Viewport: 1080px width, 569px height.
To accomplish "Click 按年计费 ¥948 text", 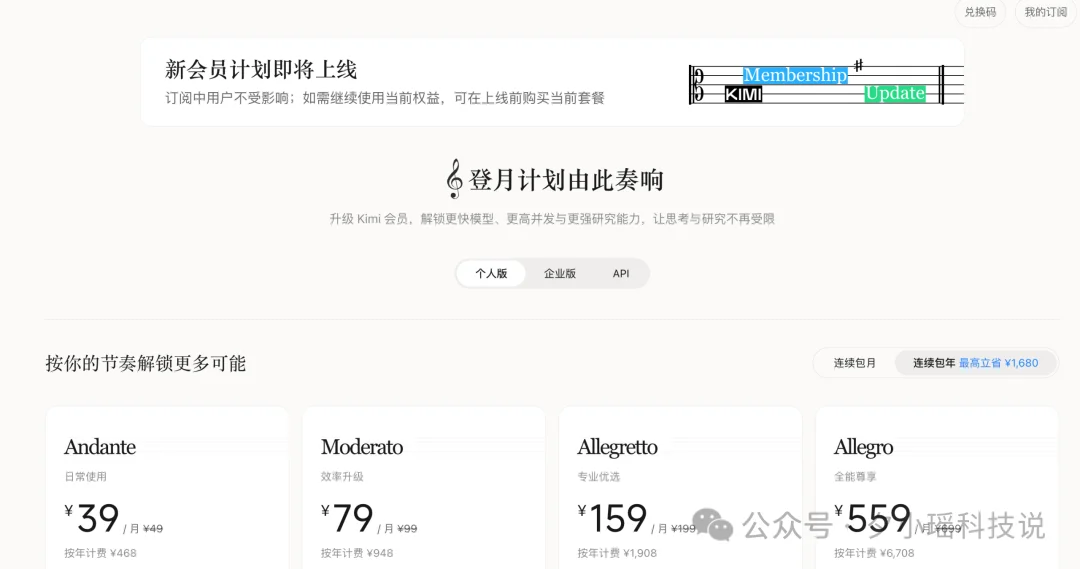I will pos(357,553).
